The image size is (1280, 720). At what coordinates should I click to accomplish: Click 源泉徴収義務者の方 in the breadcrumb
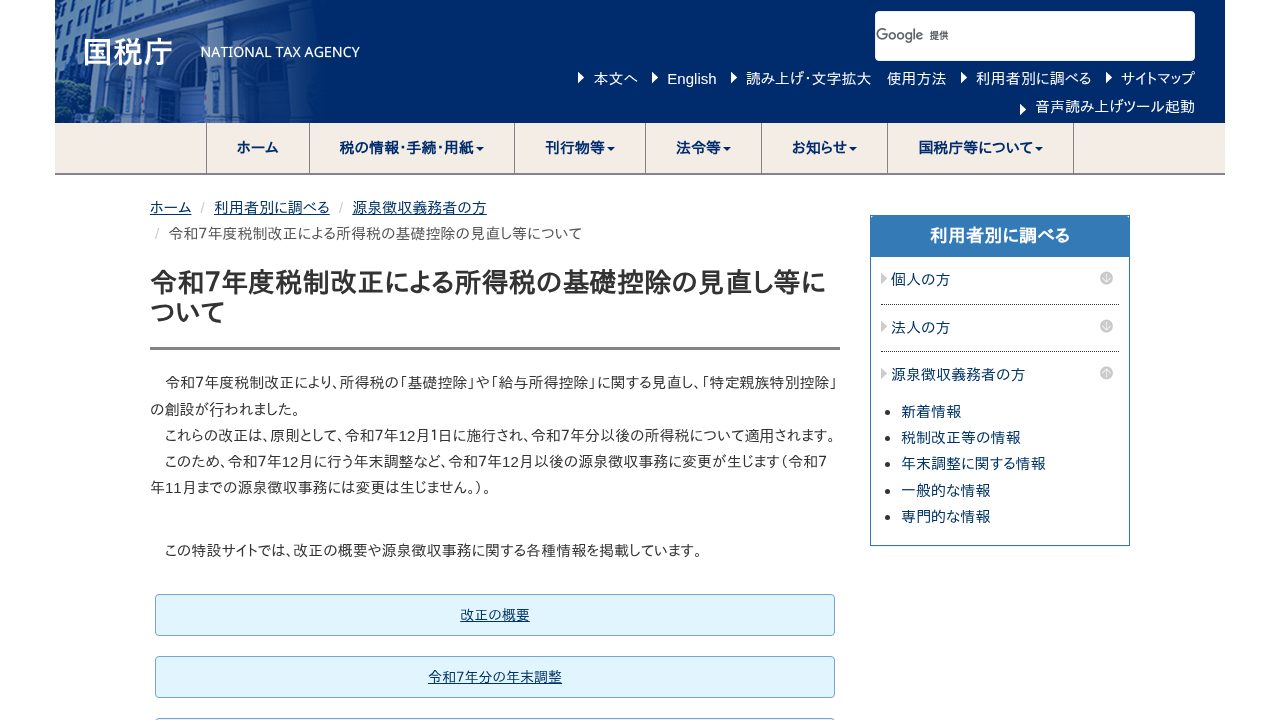[x=419, y=208]
